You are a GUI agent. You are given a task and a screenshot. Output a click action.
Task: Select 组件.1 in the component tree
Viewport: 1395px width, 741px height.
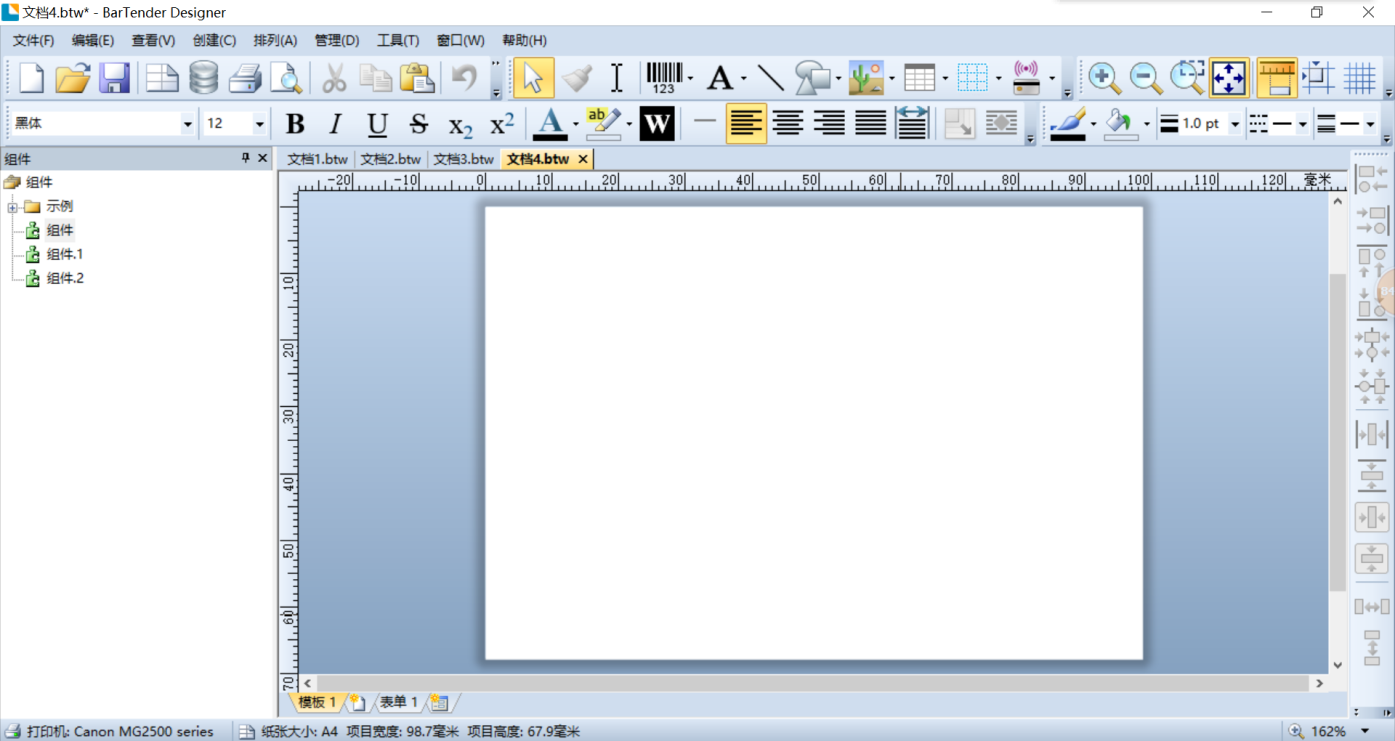click(x=65, y=254)
